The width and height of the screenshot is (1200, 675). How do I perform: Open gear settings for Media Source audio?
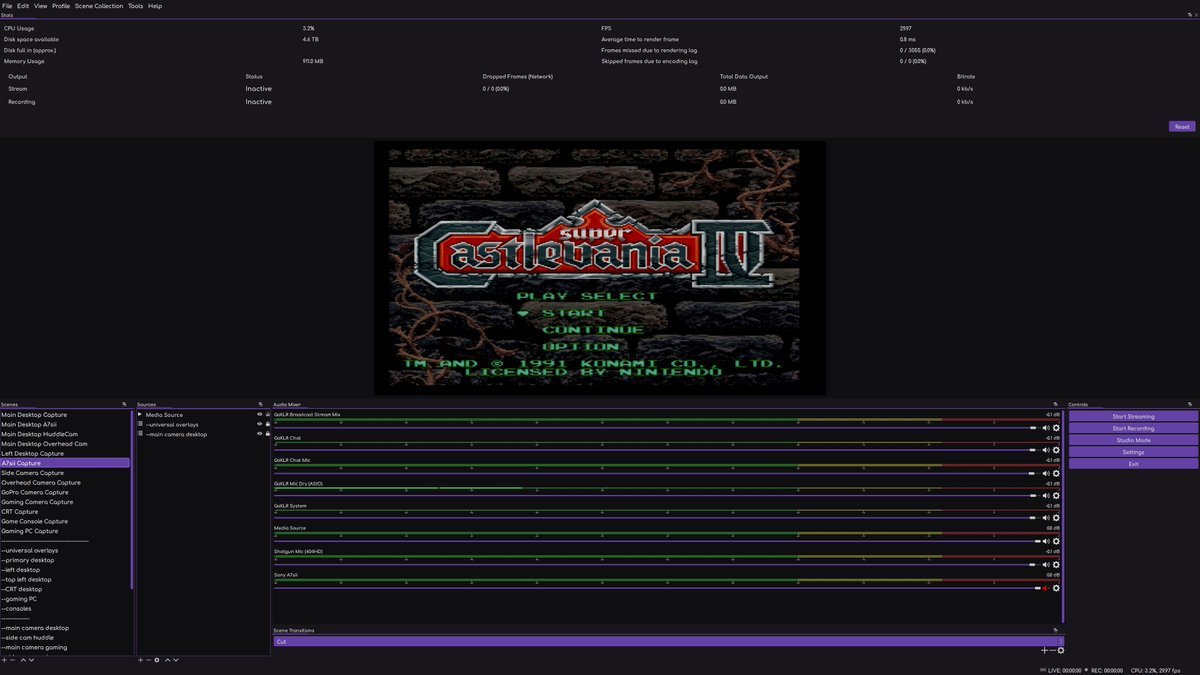[1056, 541]
